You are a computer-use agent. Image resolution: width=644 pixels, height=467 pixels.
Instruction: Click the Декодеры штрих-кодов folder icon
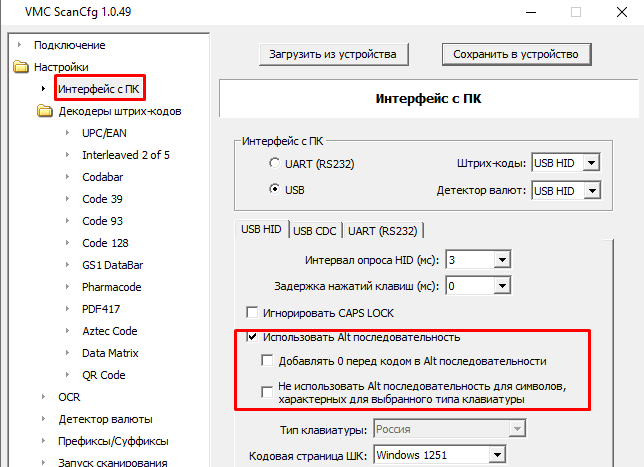(x=45, y=111)
